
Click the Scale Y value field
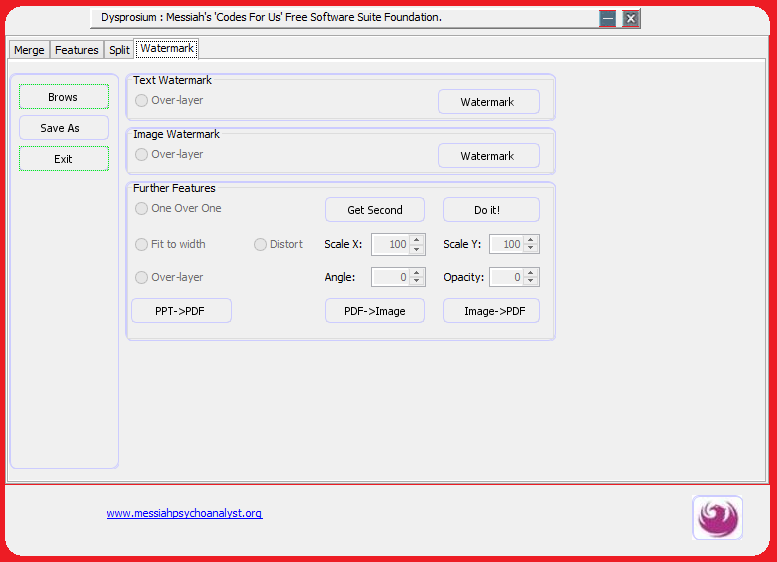pos(506,244)
